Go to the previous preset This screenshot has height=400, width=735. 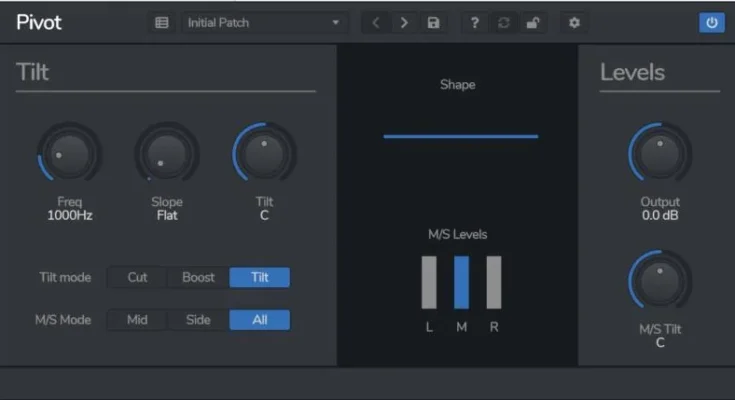[376, 23]
